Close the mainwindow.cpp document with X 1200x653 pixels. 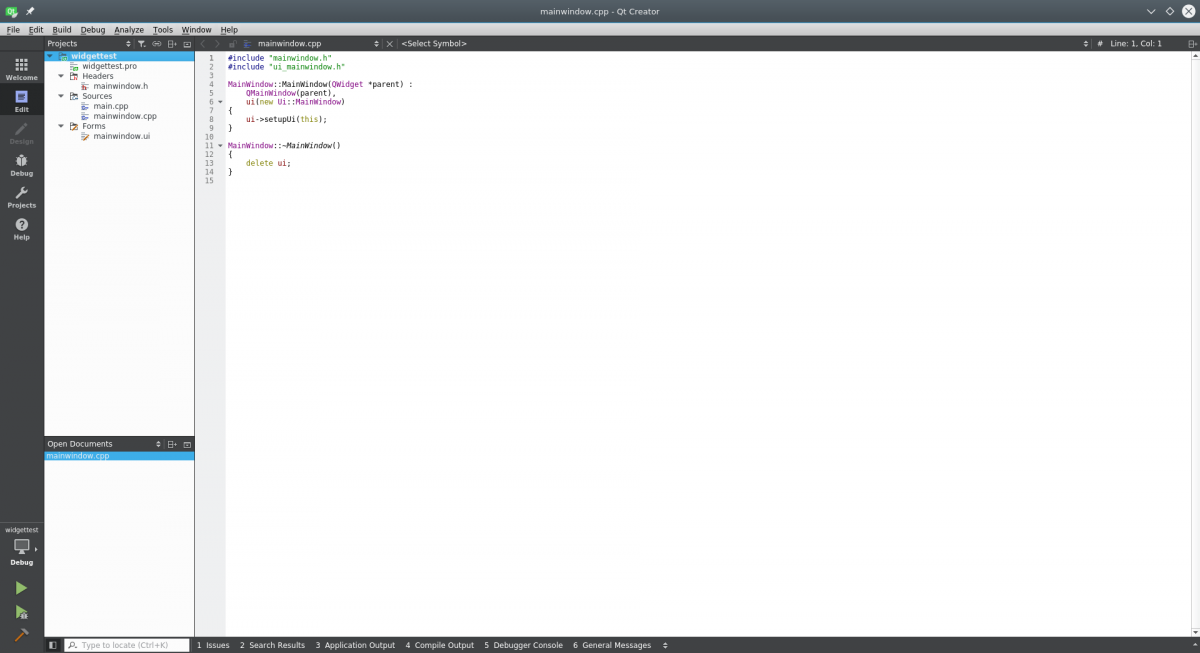pyautogui.click(x=390, y=44)
